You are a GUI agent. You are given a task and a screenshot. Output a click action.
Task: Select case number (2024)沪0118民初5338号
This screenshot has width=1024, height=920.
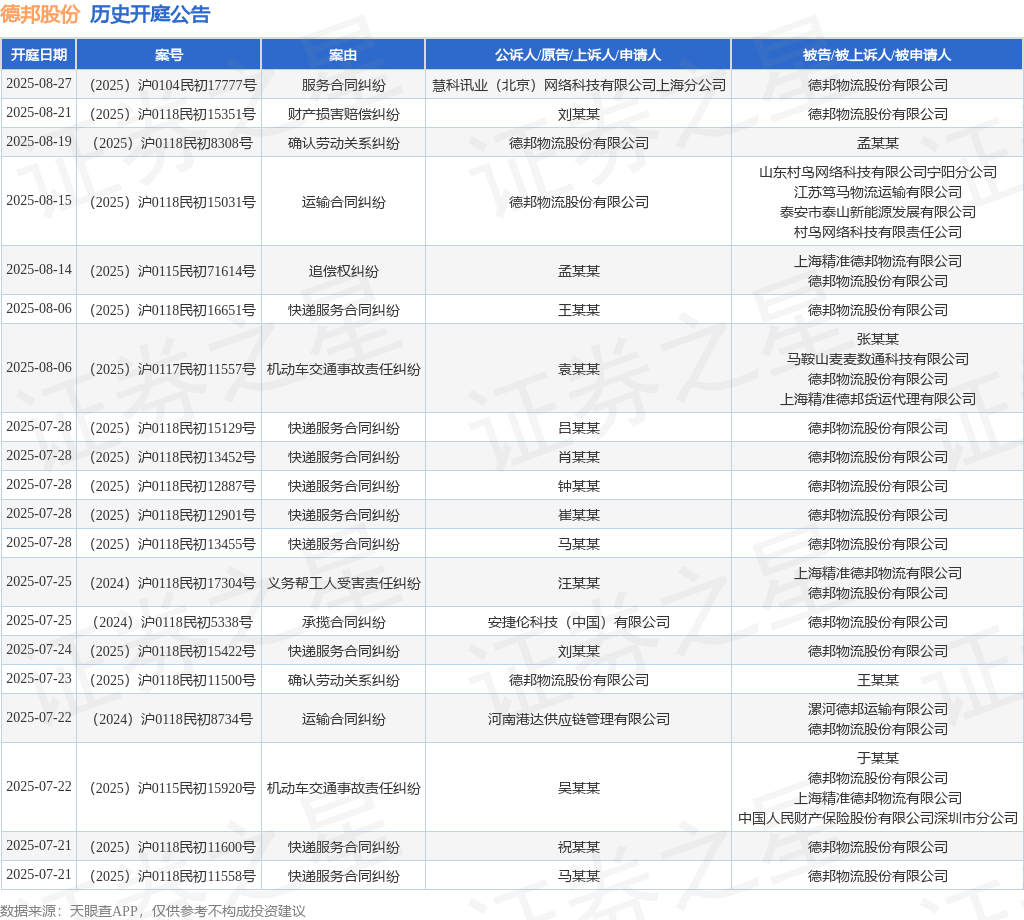[x=172, y=622]
